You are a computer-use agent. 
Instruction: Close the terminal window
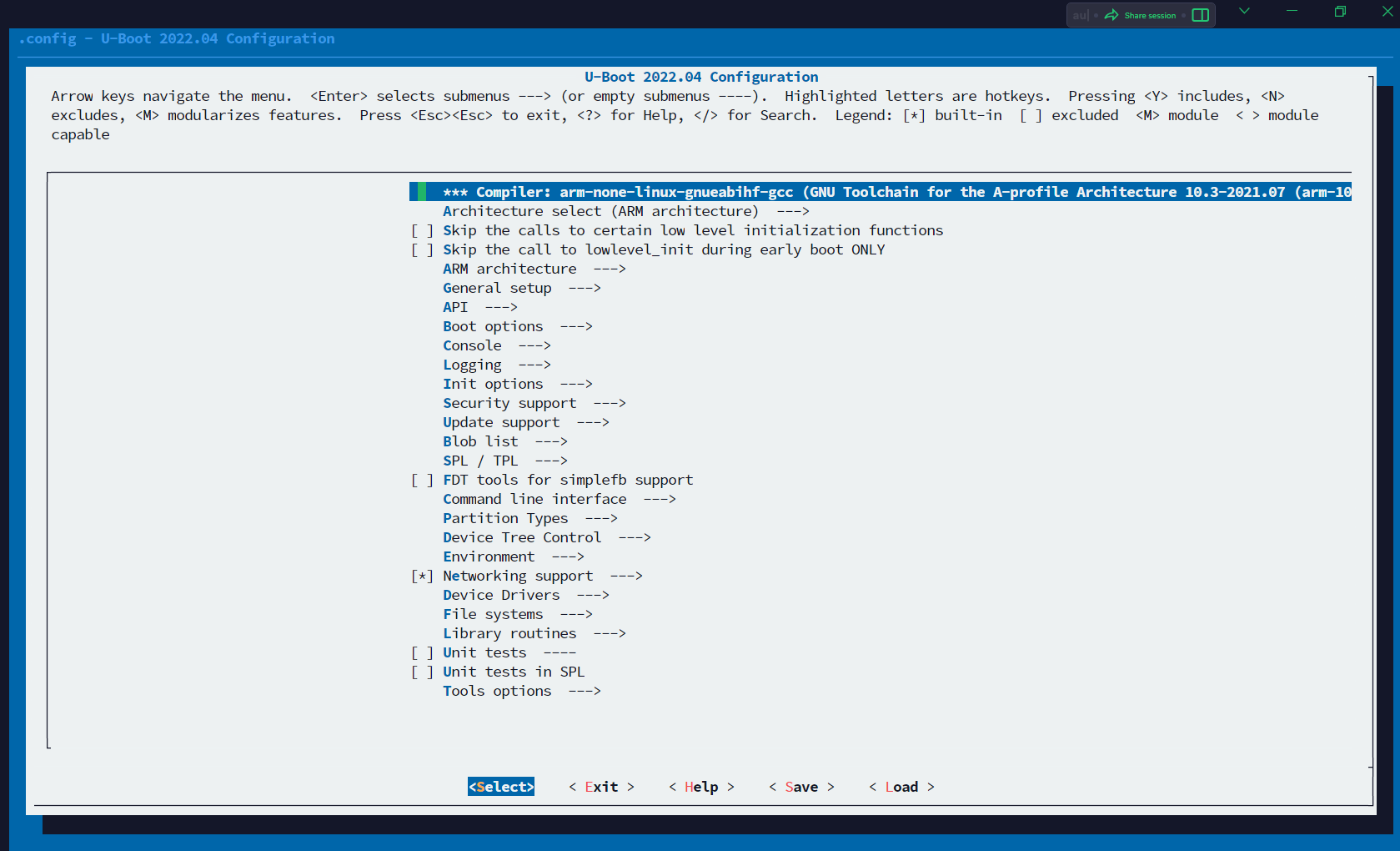click(x=1387, y=11)
